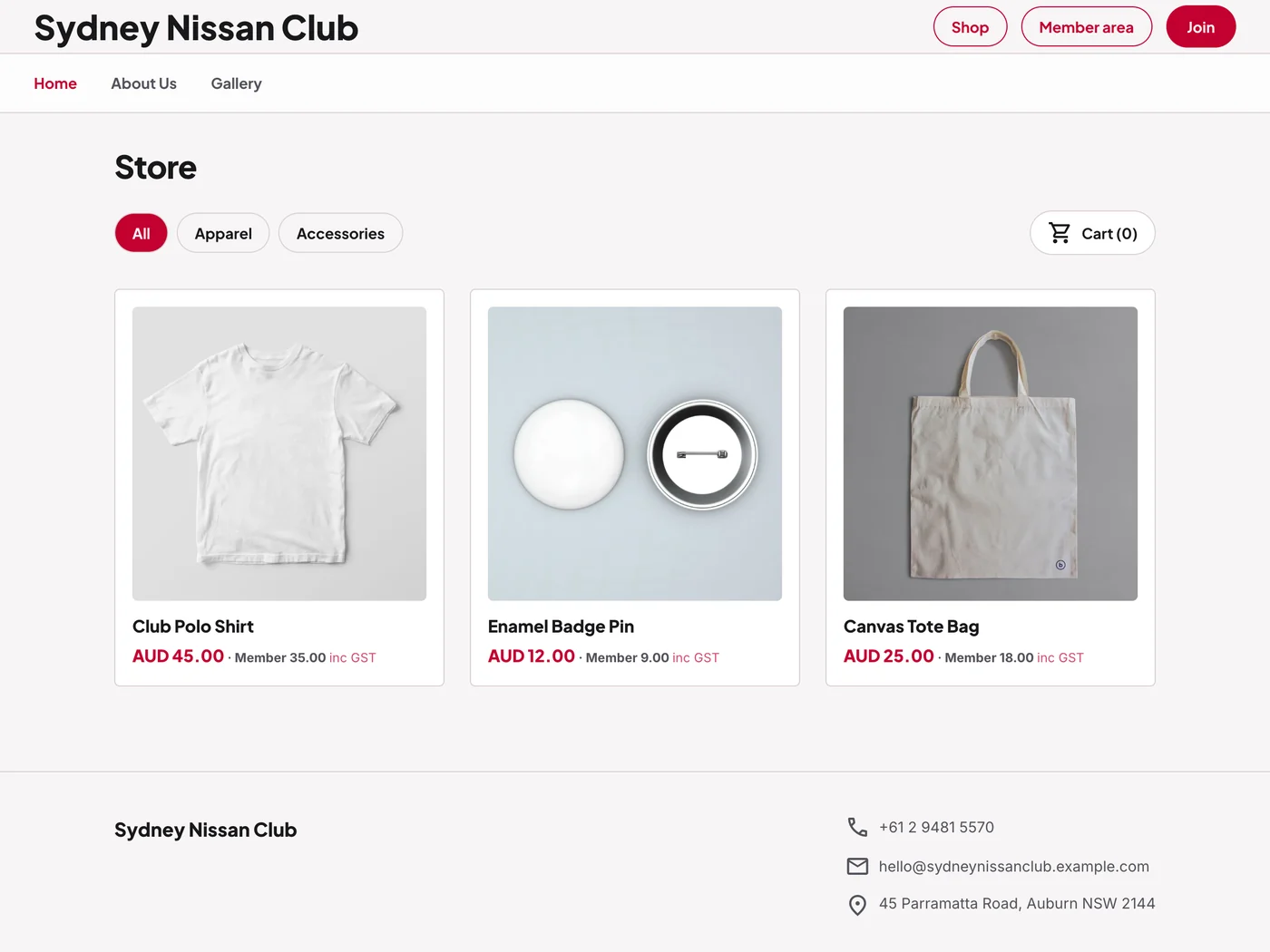Select the All filter chip
This screenshot has height=952, width=1270.
click(142, 233)
